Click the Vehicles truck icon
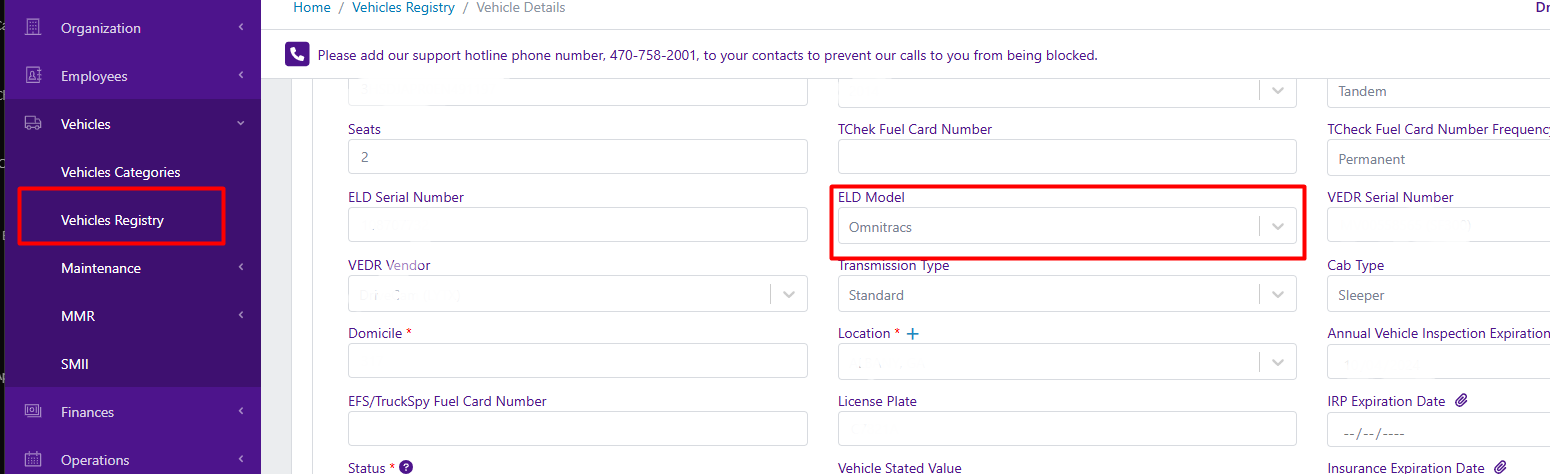Image resolution: width=1550 pixels, height=474 pixels. [x=33, y=124]
